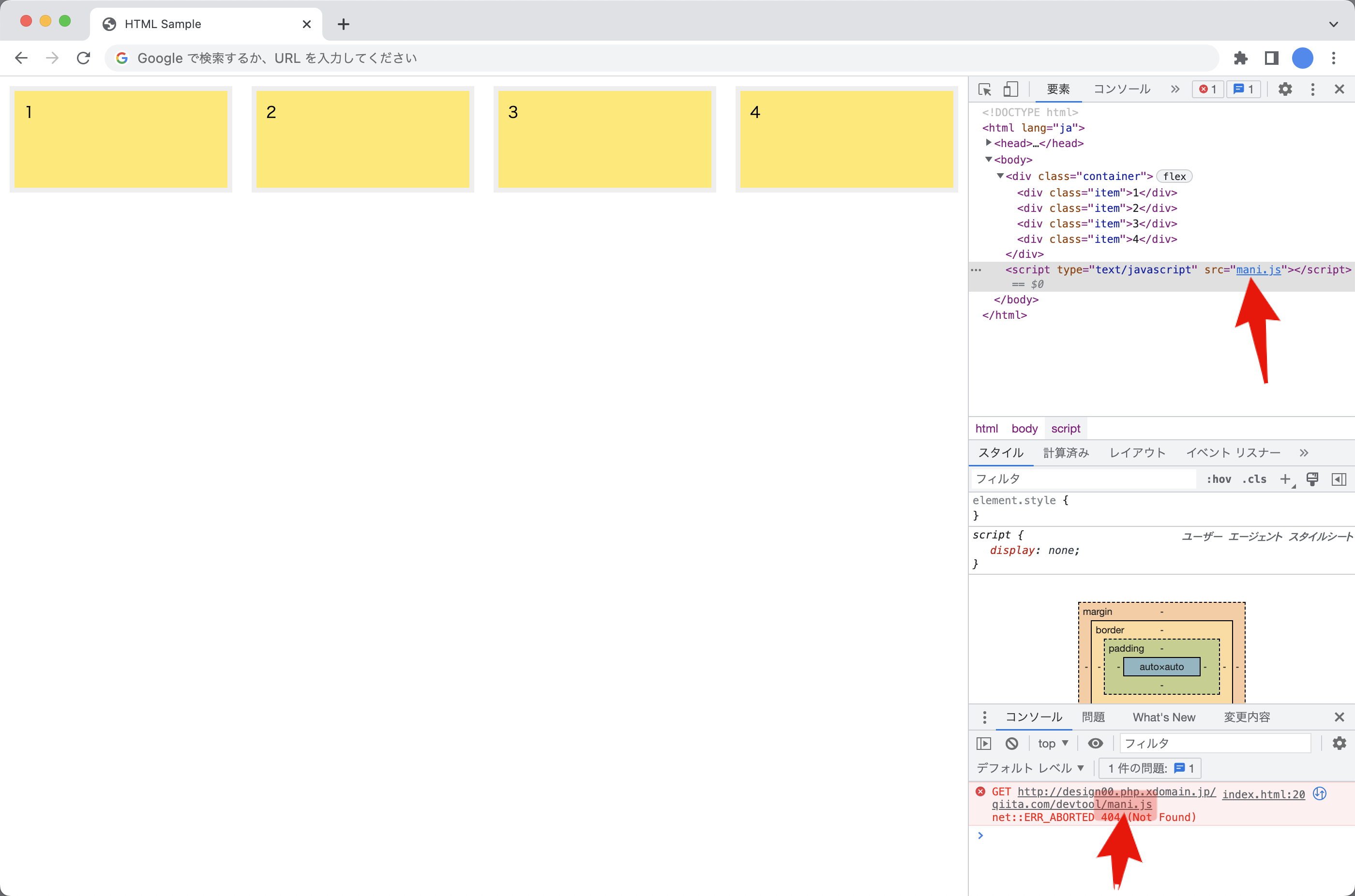Select the 変更内容 drawer tab
This screenshot has width=1355, height=896.
tap(1247, 717)
